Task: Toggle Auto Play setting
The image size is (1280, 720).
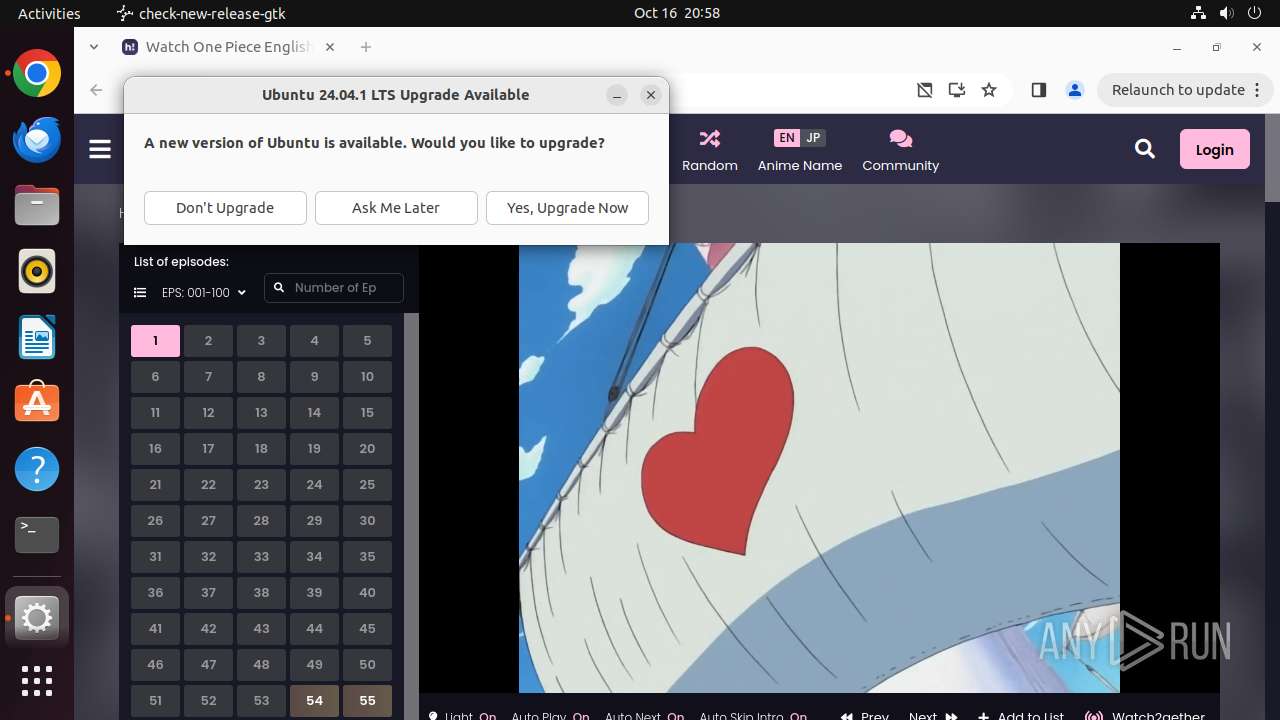Action: (x=550, y=716)
